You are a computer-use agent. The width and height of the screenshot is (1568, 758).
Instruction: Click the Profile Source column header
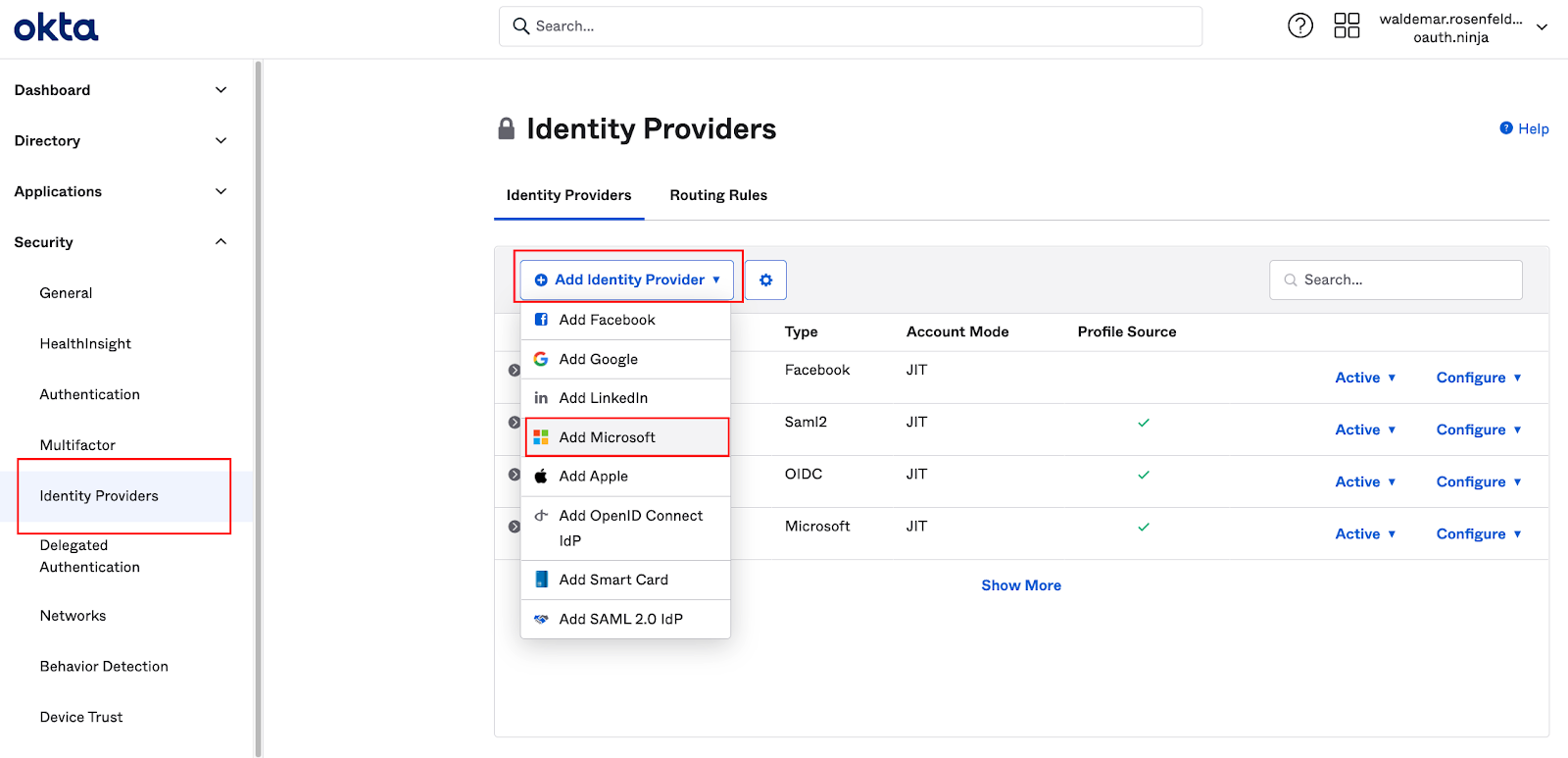click(1127, 331)
